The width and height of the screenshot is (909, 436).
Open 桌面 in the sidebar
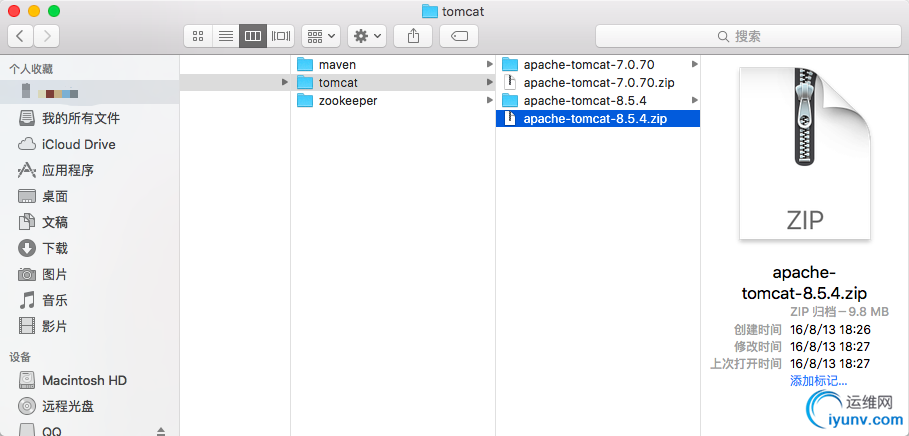(x=90, y=197)
